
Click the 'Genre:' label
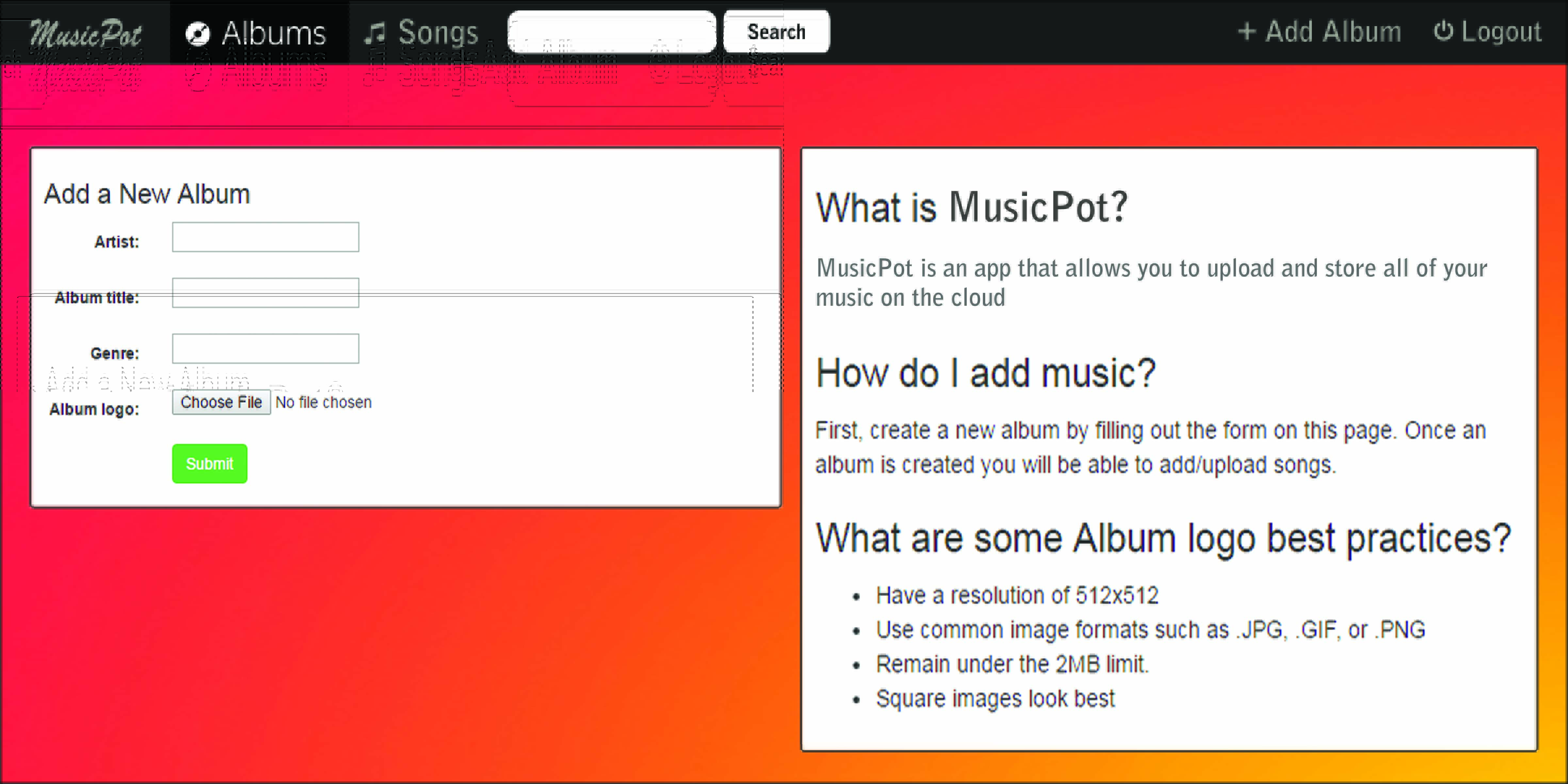coord(114,354)
